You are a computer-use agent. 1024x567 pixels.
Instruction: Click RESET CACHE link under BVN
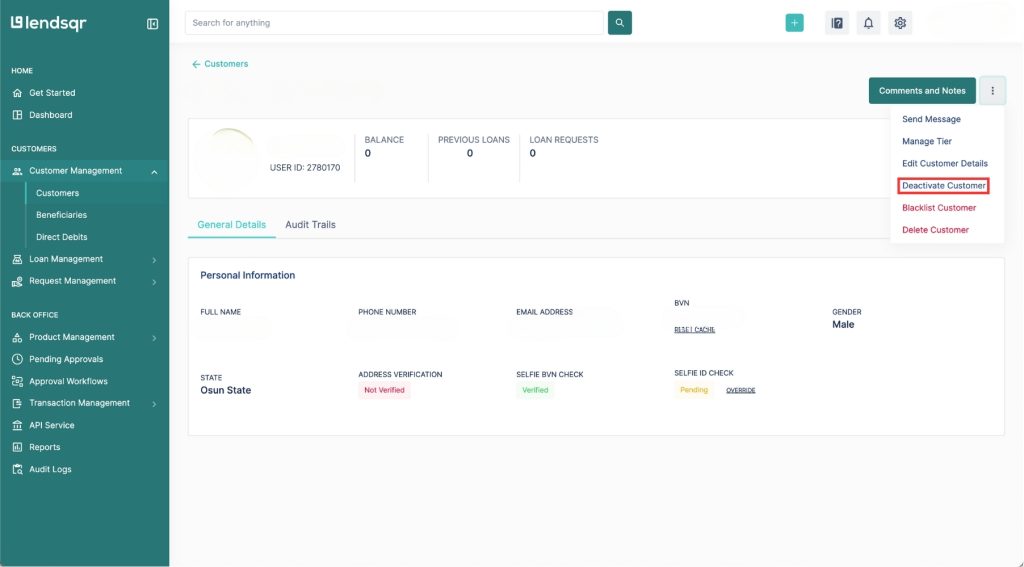click(x=694, y=330)
